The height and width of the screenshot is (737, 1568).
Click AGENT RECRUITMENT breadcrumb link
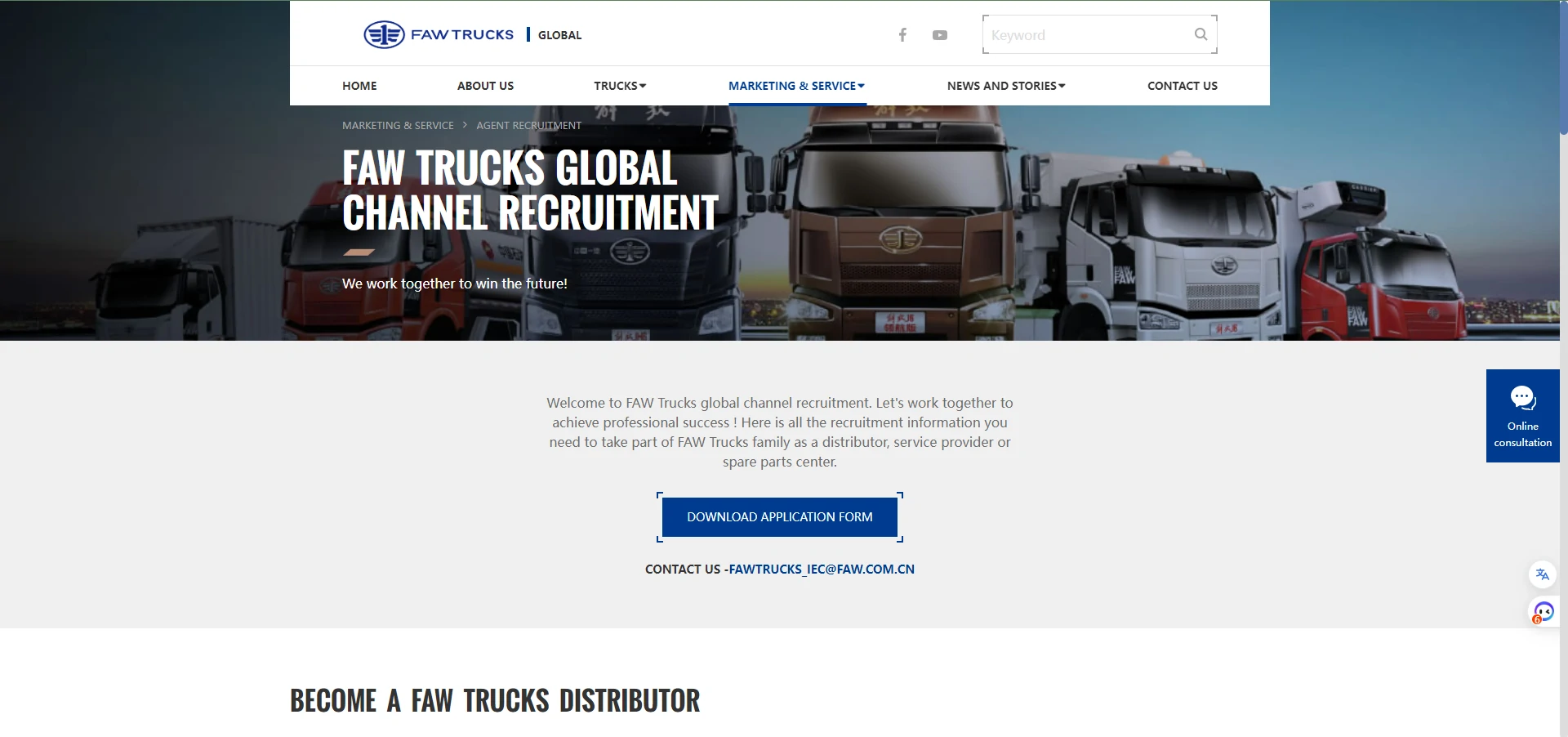(528, 125)
